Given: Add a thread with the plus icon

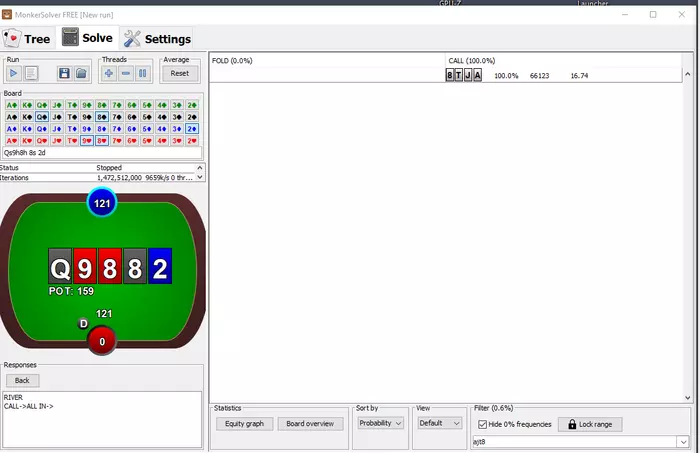Looking at the screenshot, I should pos(109,73).
